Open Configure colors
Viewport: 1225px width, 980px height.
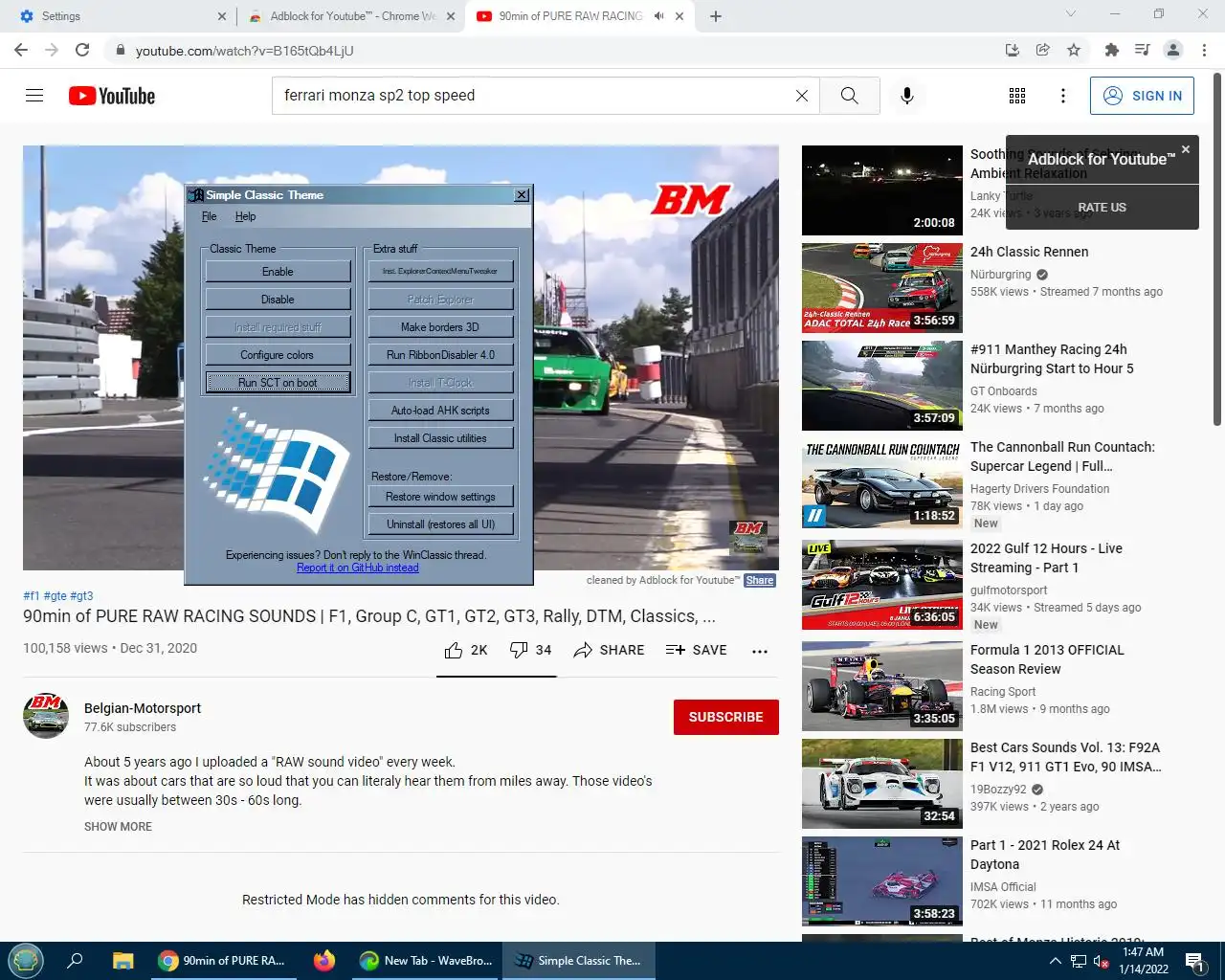coord(278,355)
